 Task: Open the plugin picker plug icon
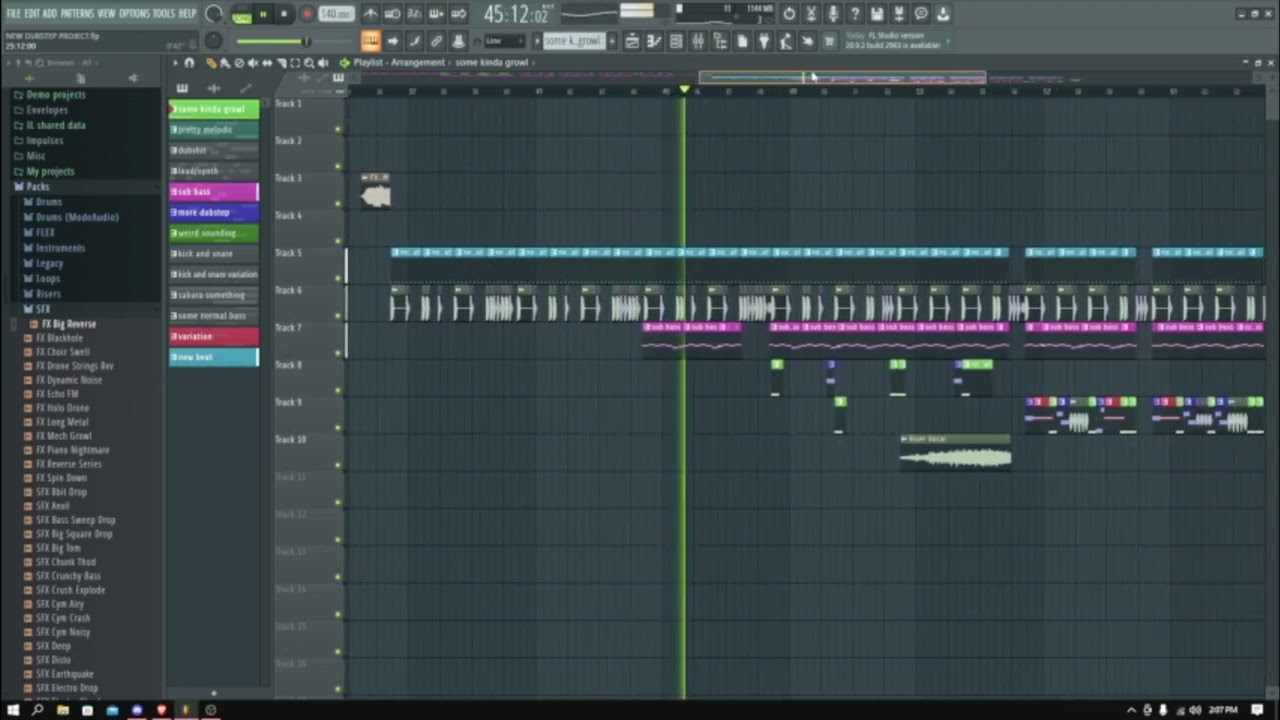[x=763, y=41]
